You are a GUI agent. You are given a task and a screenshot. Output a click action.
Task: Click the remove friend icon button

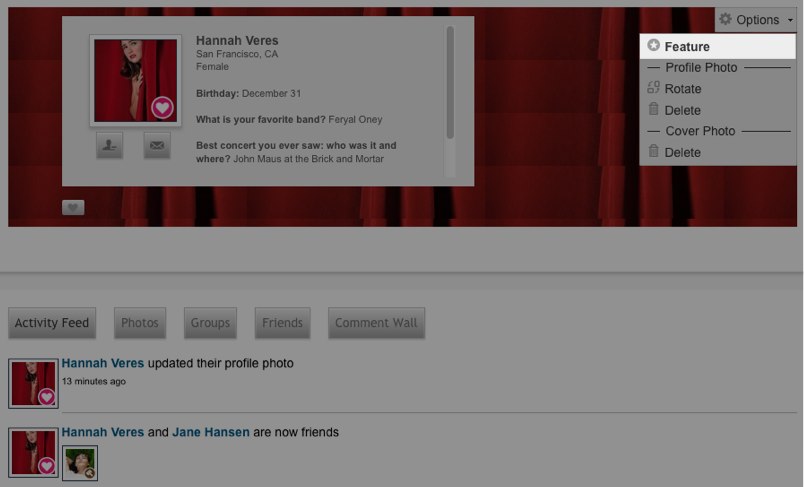[109, 146]
